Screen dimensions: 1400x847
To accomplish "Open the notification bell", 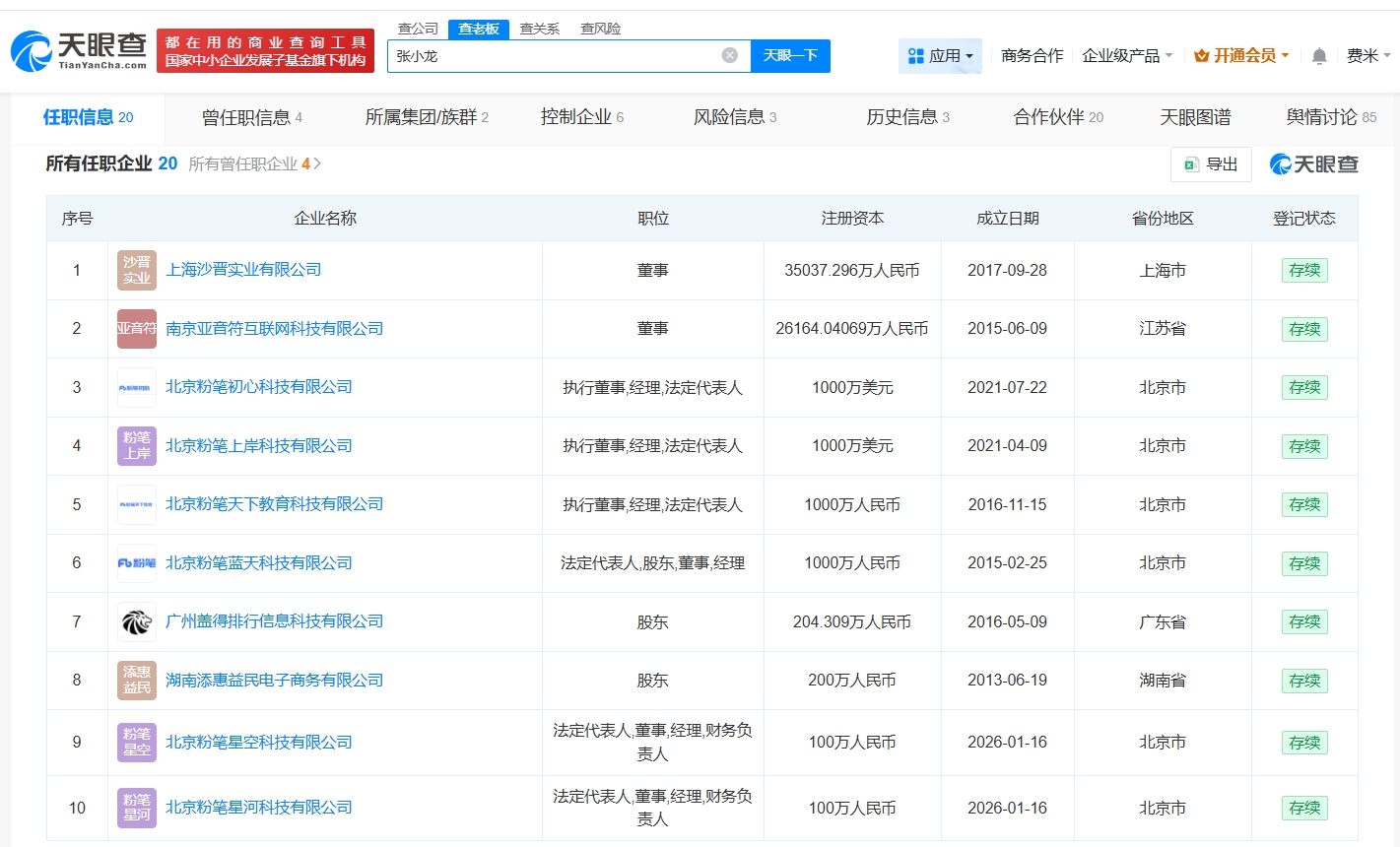I will [1319, 56].
